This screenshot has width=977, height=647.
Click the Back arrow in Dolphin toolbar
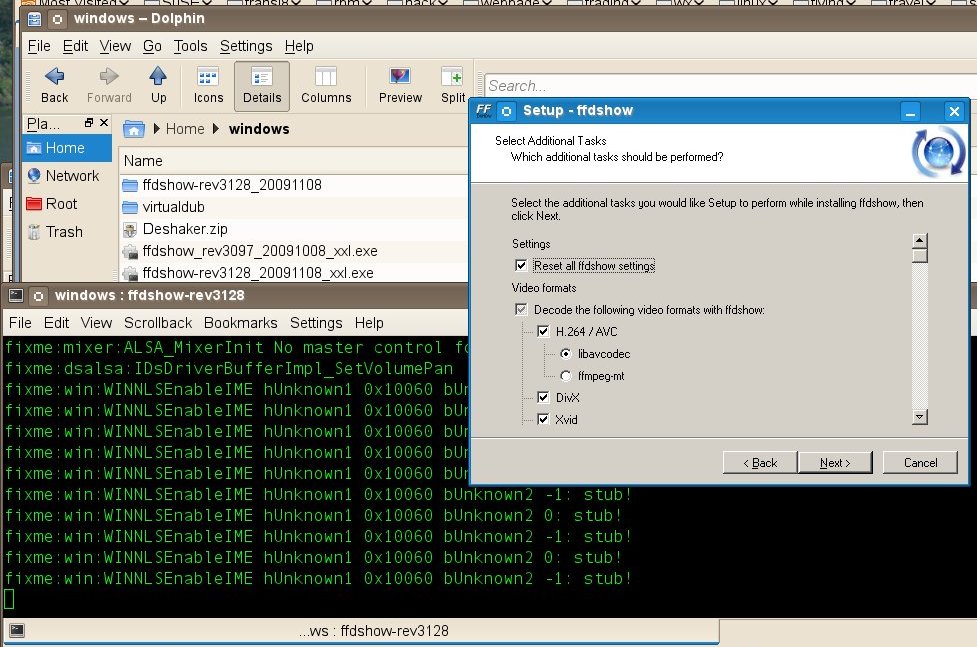[54, 85]
